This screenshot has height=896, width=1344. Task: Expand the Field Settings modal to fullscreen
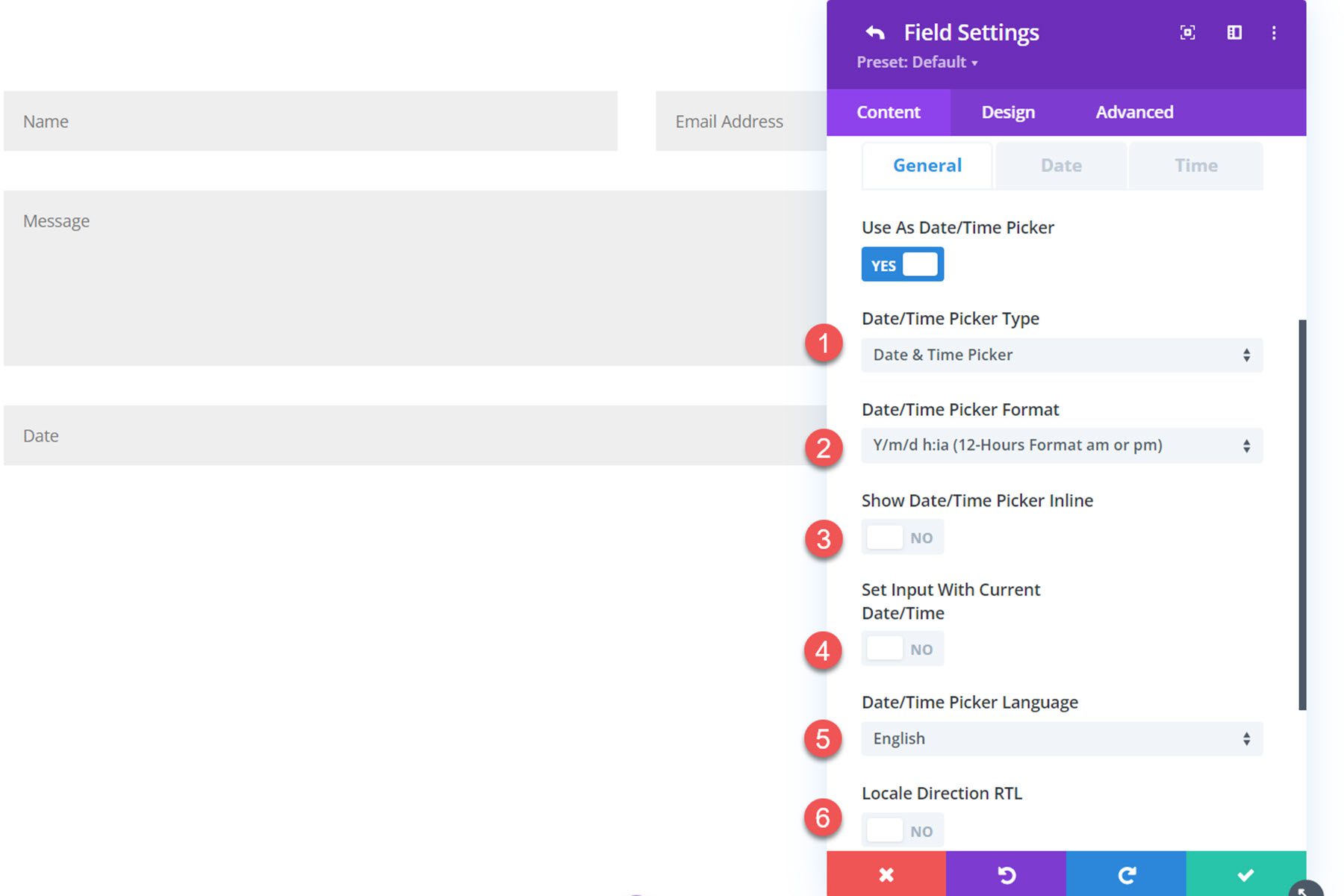[1187, 33]
